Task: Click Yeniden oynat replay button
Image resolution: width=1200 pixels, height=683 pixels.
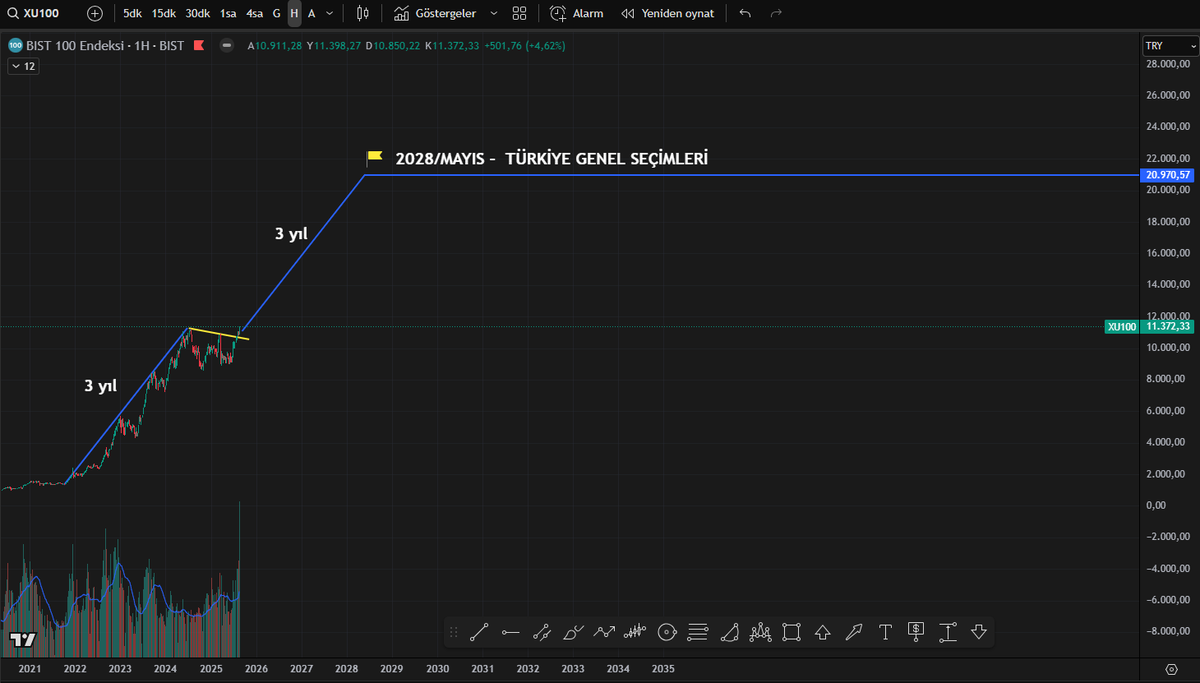Action: [x=667, y=14]
